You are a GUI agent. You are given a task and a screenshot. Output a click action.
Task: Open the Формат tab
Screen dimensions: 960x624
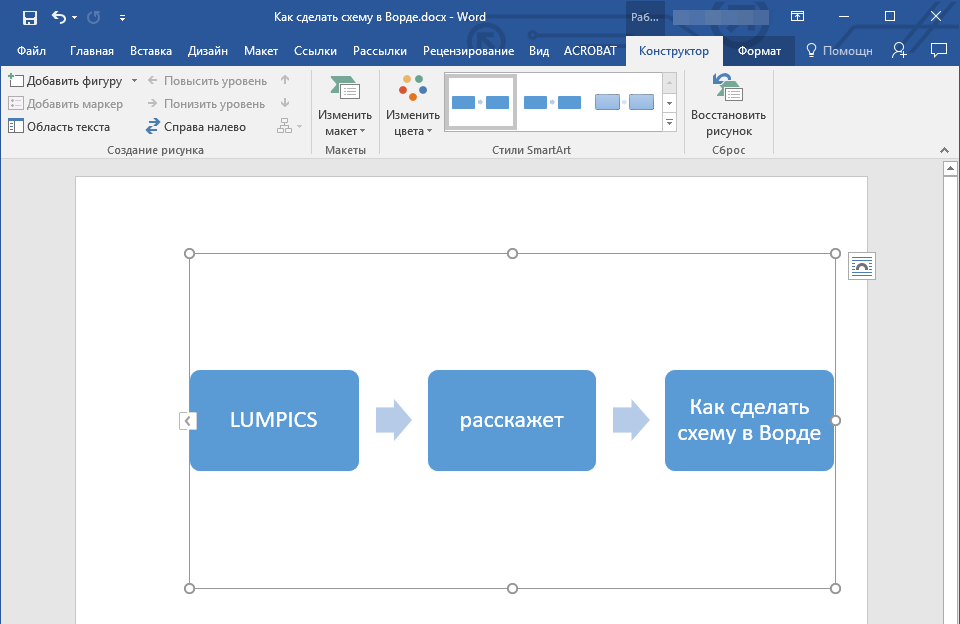(x=759, y=51)
